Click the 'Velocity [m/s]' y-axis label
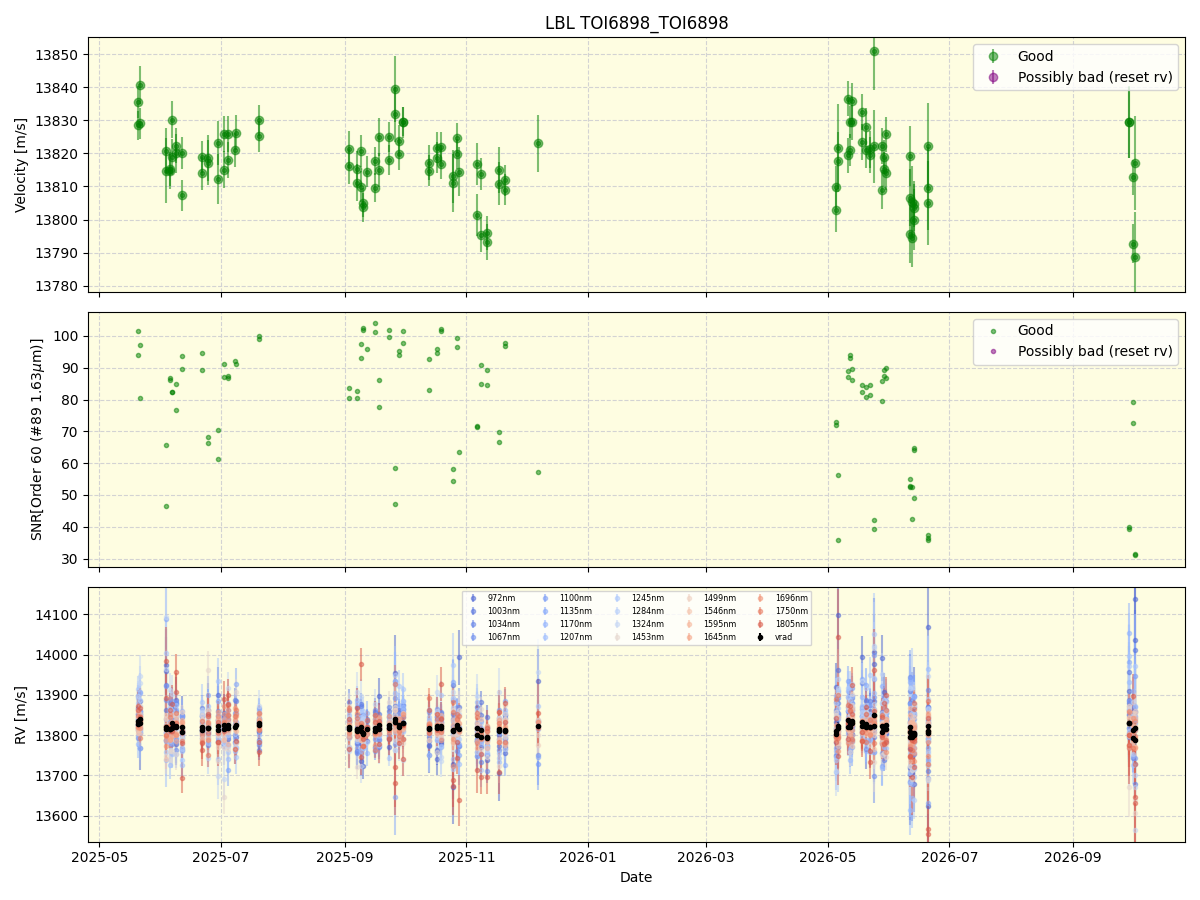Screen dimensions: 1200x900 tap(21, 165)
